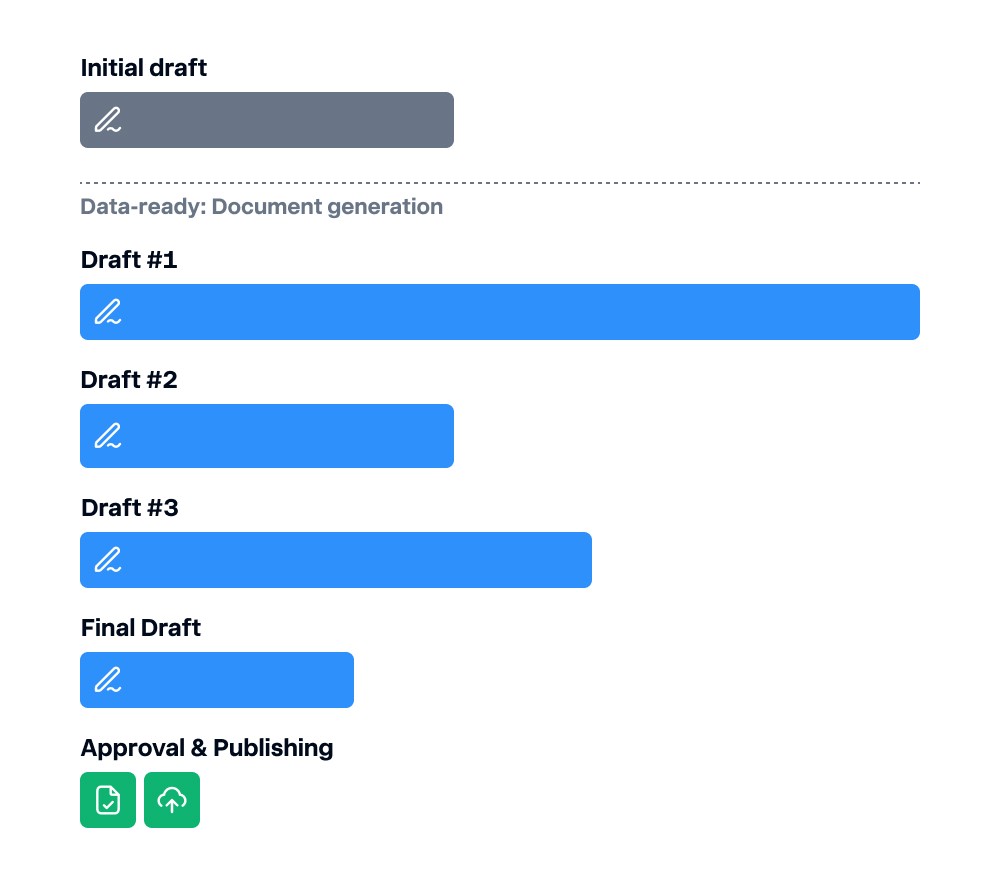Select the blue Draft #2 bar
This screenshot has height=880, width=1000.
coord(267,436)
